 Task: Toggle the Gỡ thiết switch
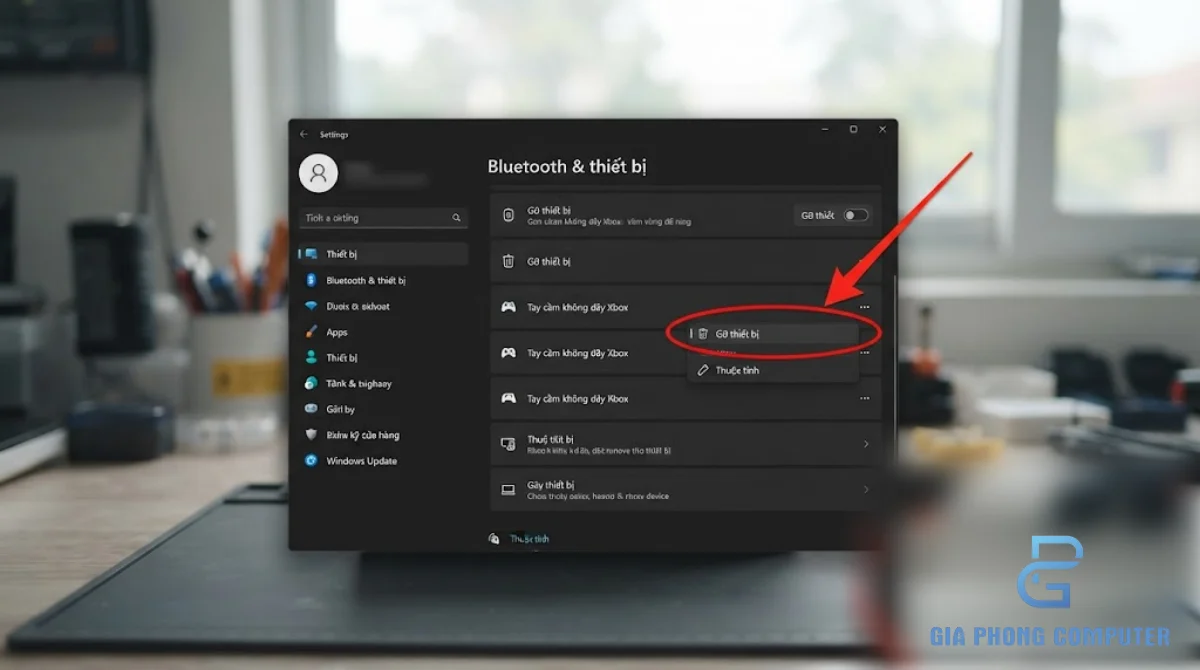856,215
